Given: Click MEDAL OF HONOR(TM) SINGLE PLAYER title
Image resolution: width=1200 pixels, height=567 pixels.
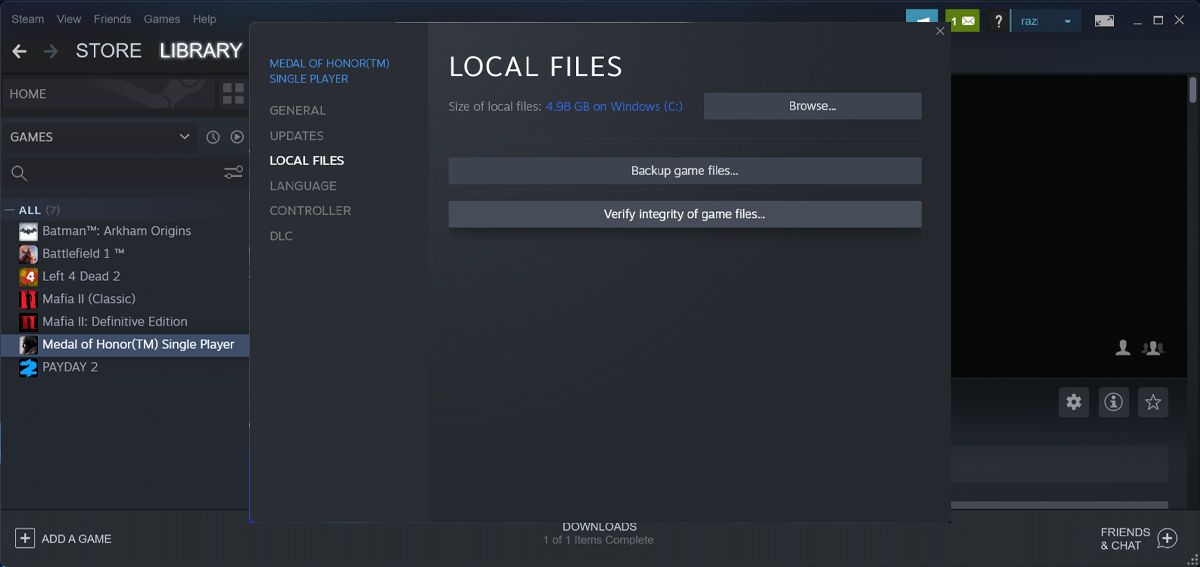Looking at the screenshot, I should tap(329, 71).
